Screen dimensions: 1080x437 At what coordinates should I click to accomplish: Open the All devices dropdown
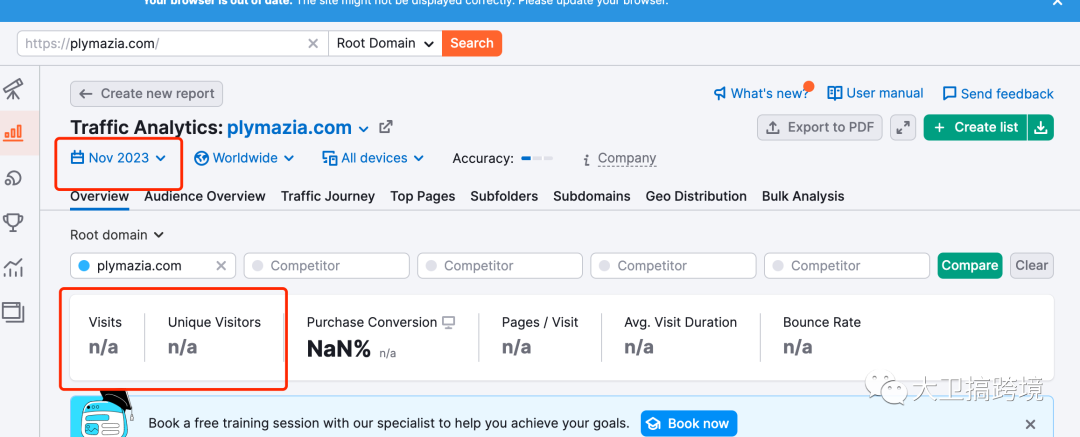point(373,159)
